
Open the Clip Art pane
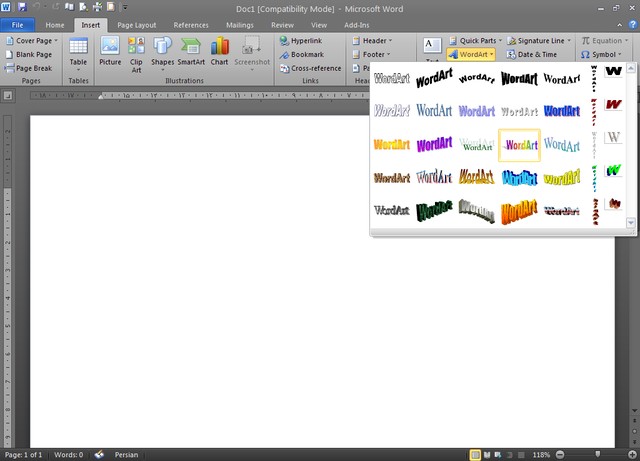(136, 51)
